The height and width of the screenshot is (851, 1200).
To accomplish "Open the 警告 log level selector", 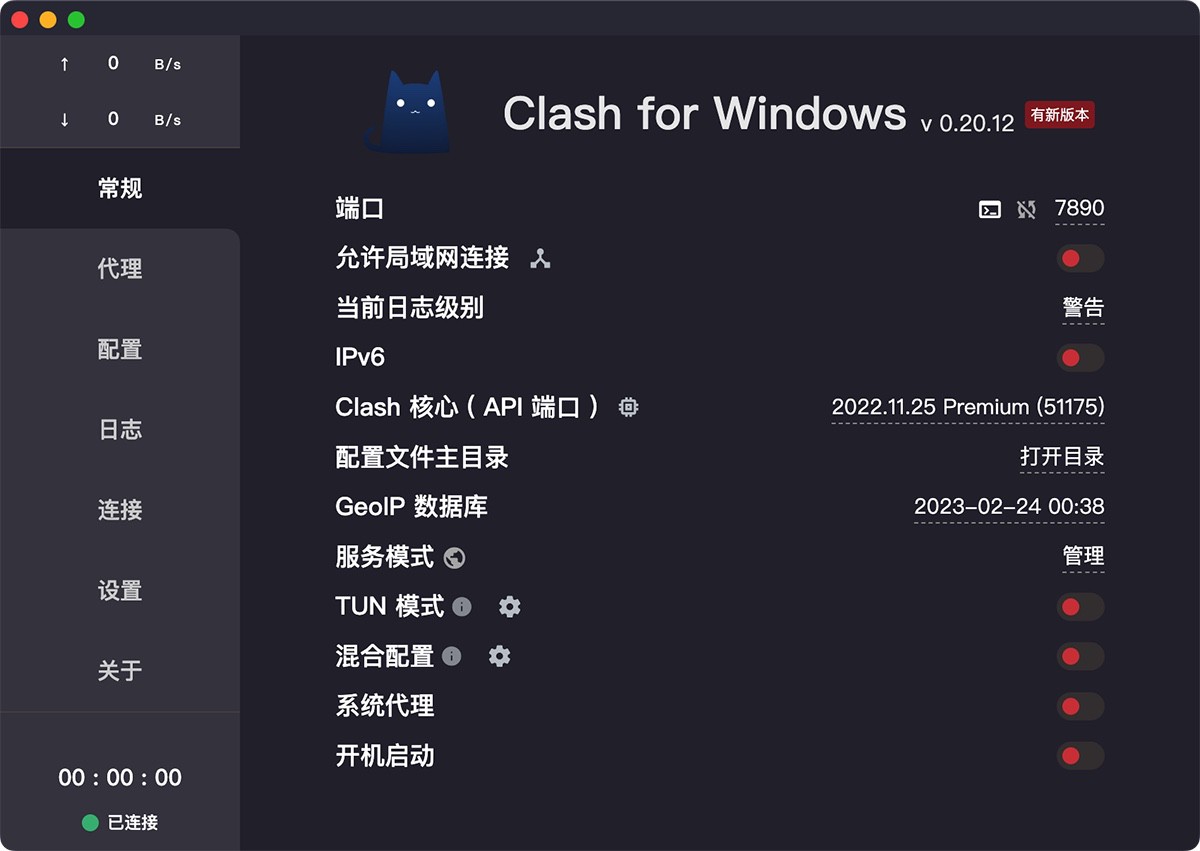I will pyautogui.click(x=1083, y=308).
